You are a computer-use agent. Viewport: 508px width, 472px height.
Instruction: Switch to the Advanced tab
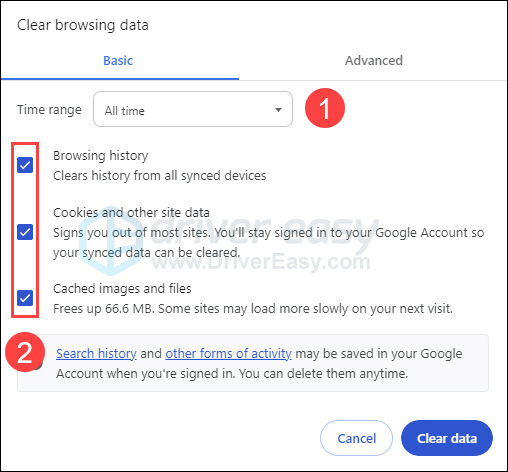pos(374,61)
